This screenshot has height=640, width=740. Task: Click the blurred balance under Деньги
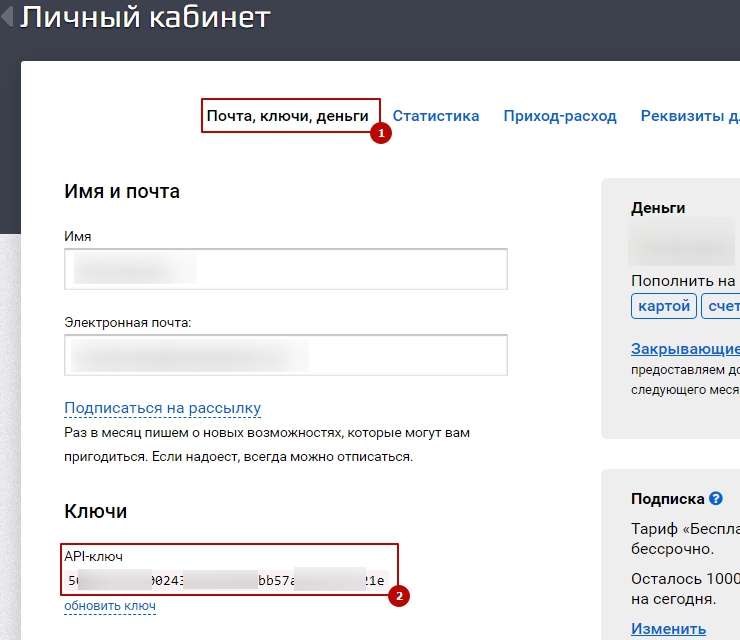[x=680, y=243]
